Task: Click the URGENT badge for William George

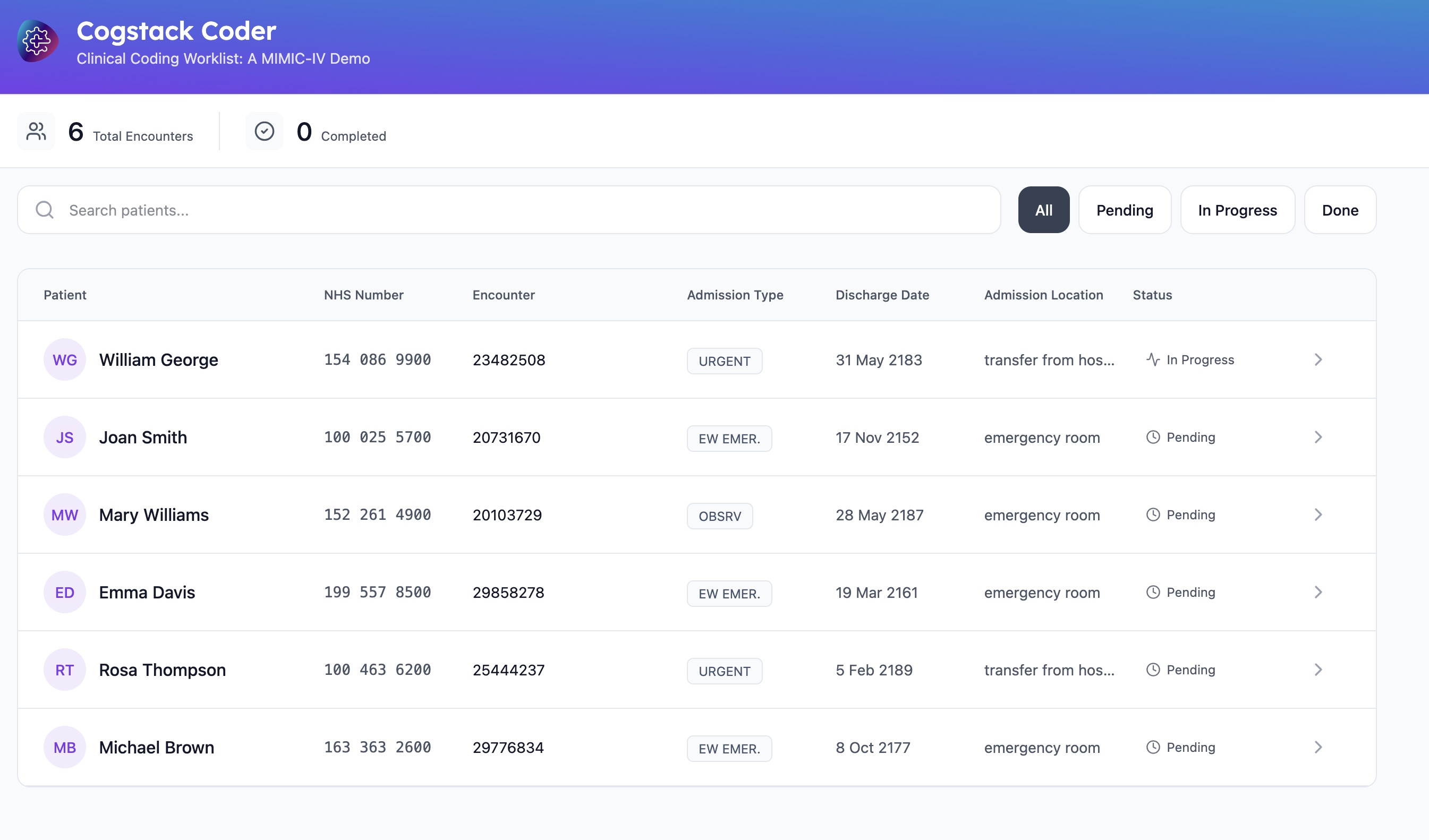Action: (x=725, y=361)
